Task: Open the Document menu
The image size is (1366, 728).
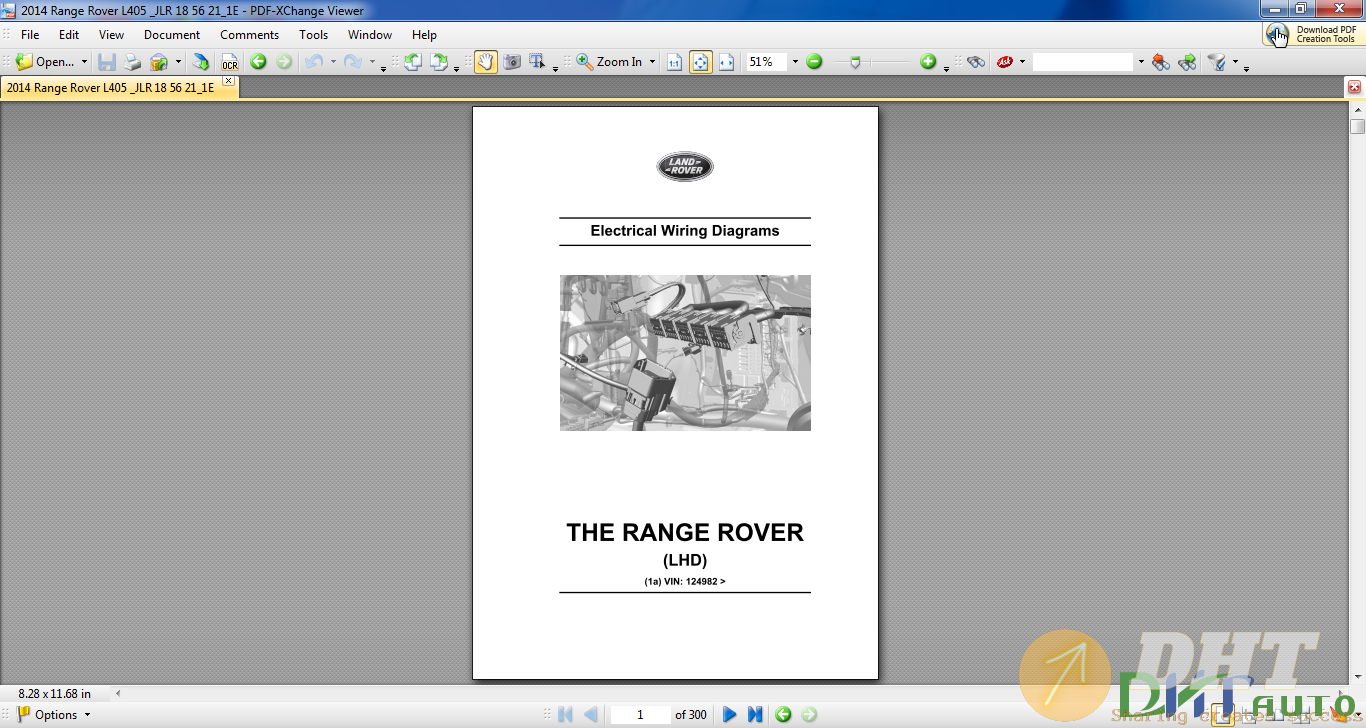Action: pyautogui.click(x=172, y=34)
